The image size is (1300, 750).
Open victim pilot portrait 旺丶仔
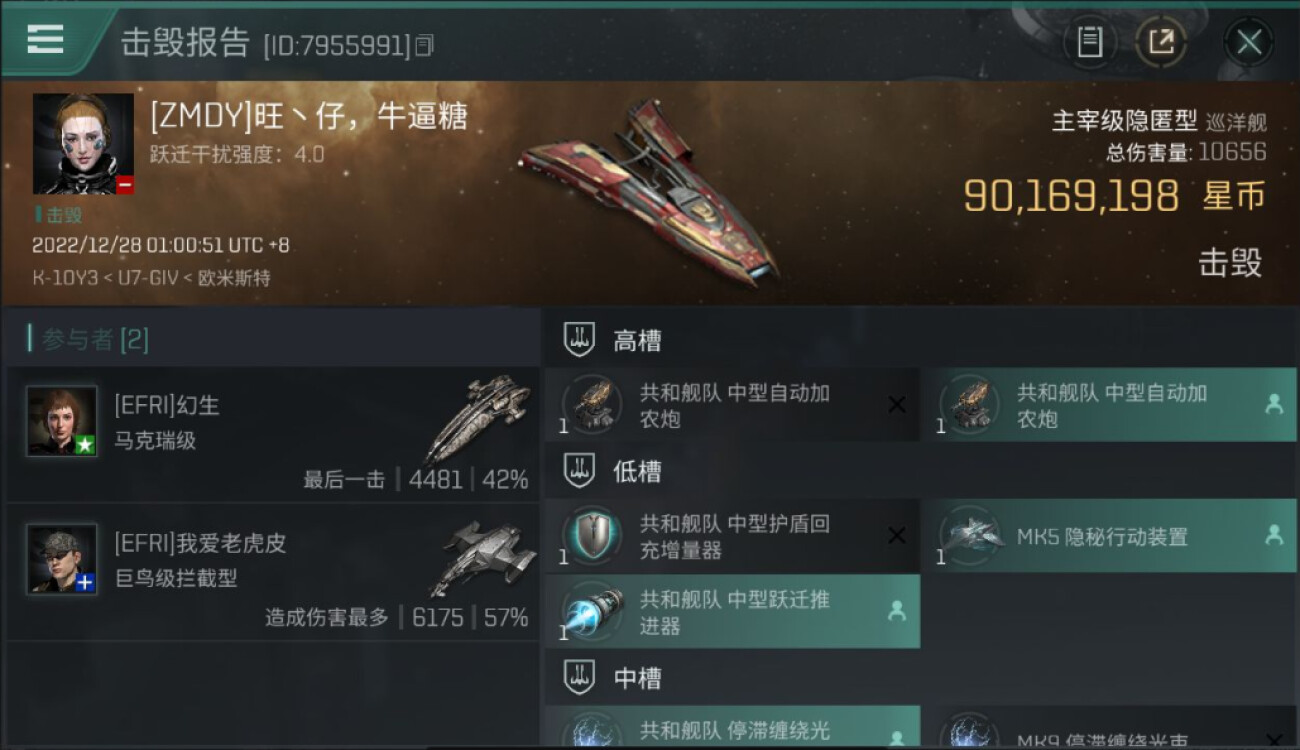[x=83, y=144]
